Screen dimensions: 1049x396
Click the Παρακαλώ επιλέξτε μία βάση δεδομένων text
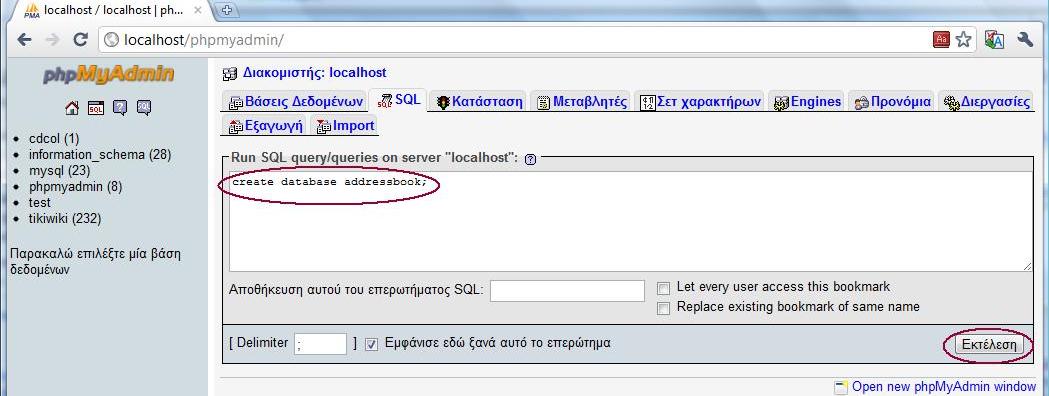(x=96, y=262)
